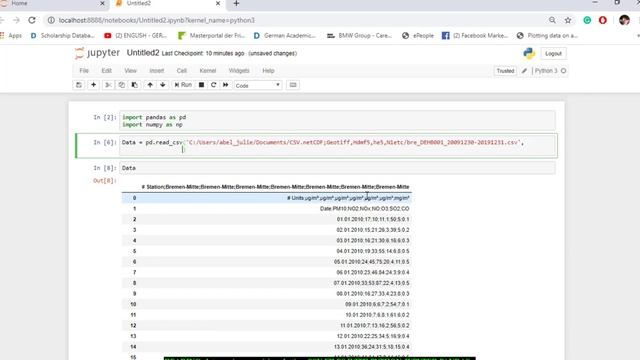Open the Insert menu
This screenshot has height=360, width=640.
click(157, 71)
